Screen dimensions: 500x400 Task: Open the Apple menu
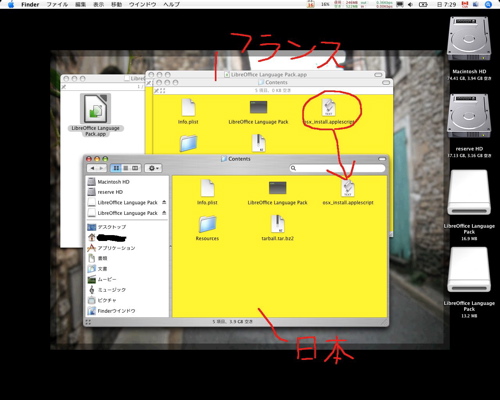click(x=11, y=4)
